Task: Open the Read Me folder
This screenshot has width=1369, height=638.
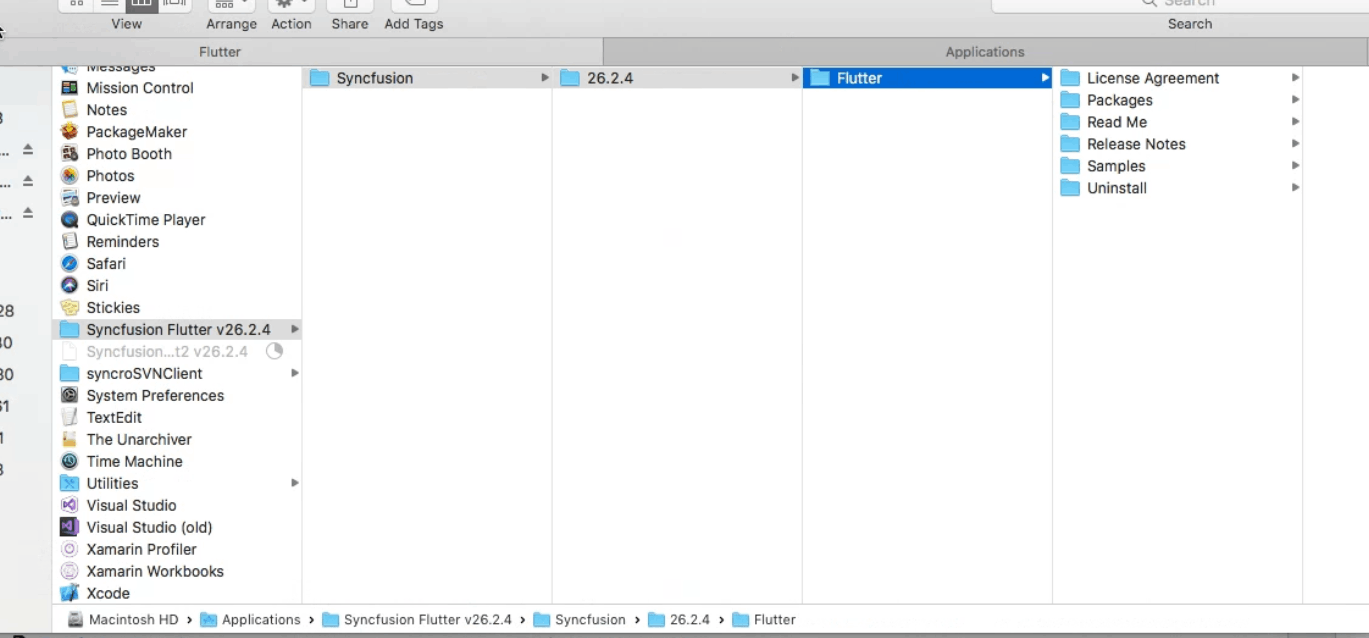Action: (x=1178, y=122)
